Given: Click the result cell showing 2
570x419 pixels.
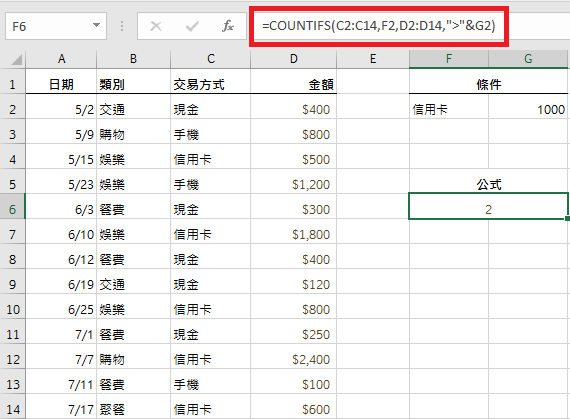Looking at the screenshot, I should [488, 210].
